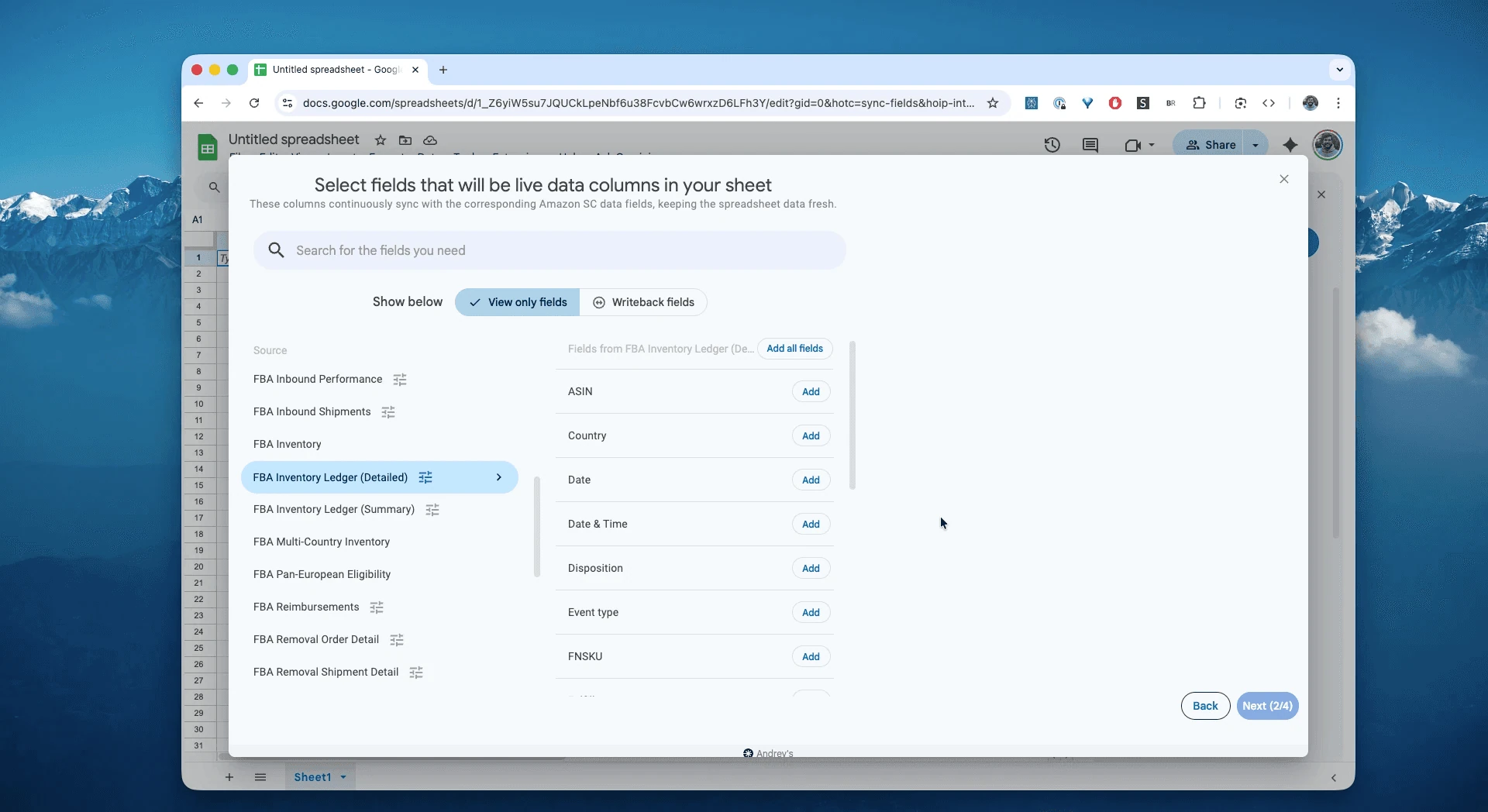Select FBA Pan-European Eligibility source
The height and width of the screenshot is (812, 1488).
pos(322,575)
